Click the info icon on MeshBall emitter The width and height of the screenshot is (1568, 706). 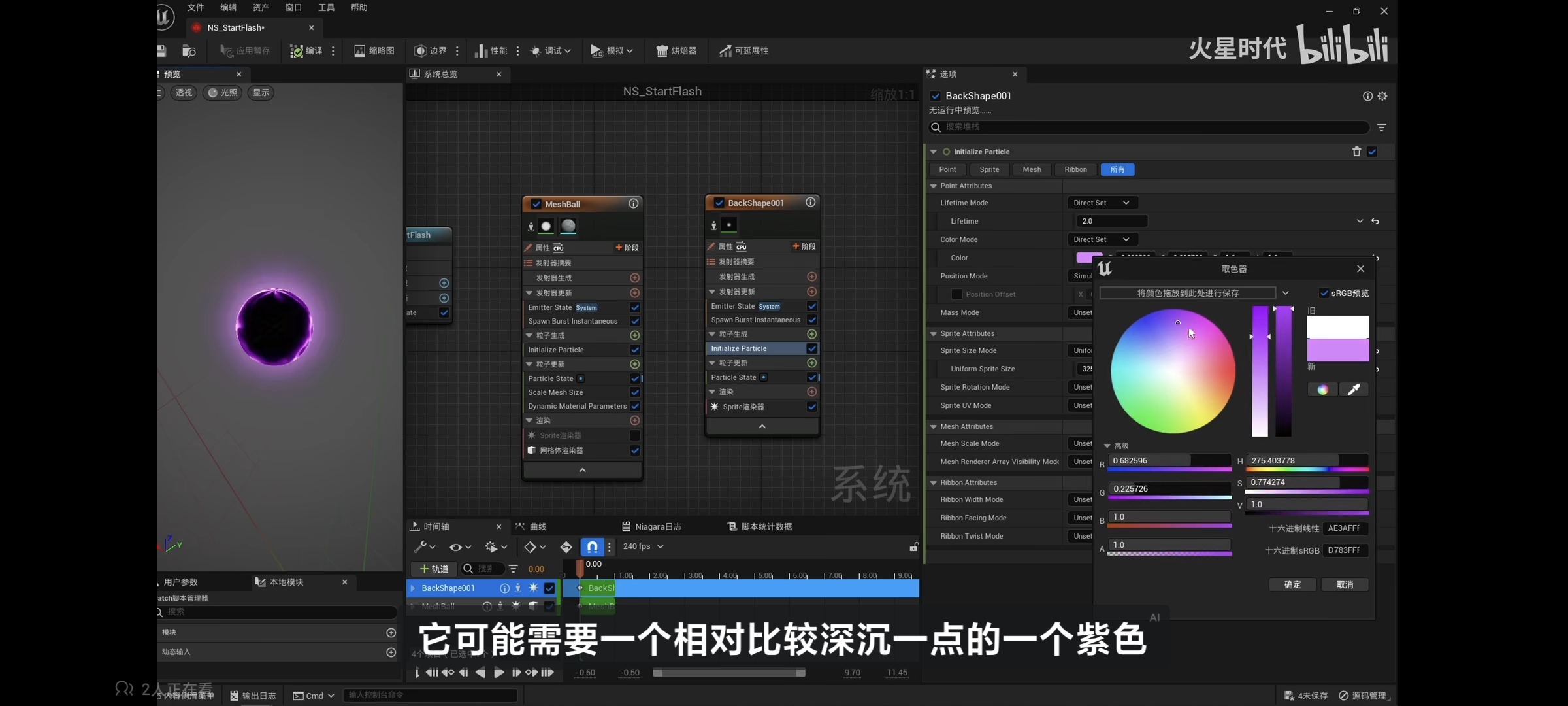point(633,204)
